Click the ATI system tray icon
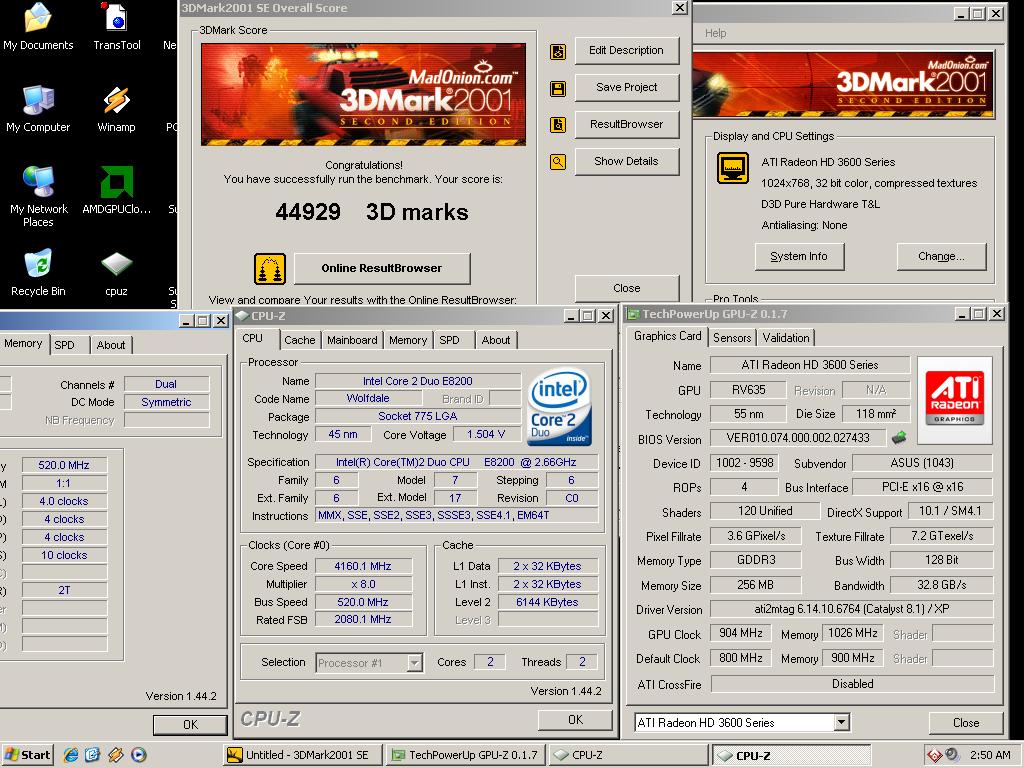The width and height of the screenshot is (1024, 768). (x=934, y=756)
